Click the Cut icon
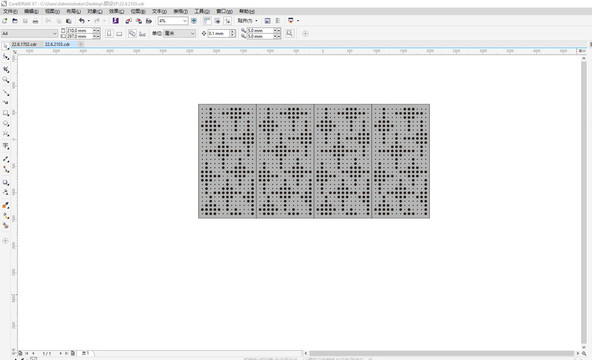The image size is (592, 360). 48,21
